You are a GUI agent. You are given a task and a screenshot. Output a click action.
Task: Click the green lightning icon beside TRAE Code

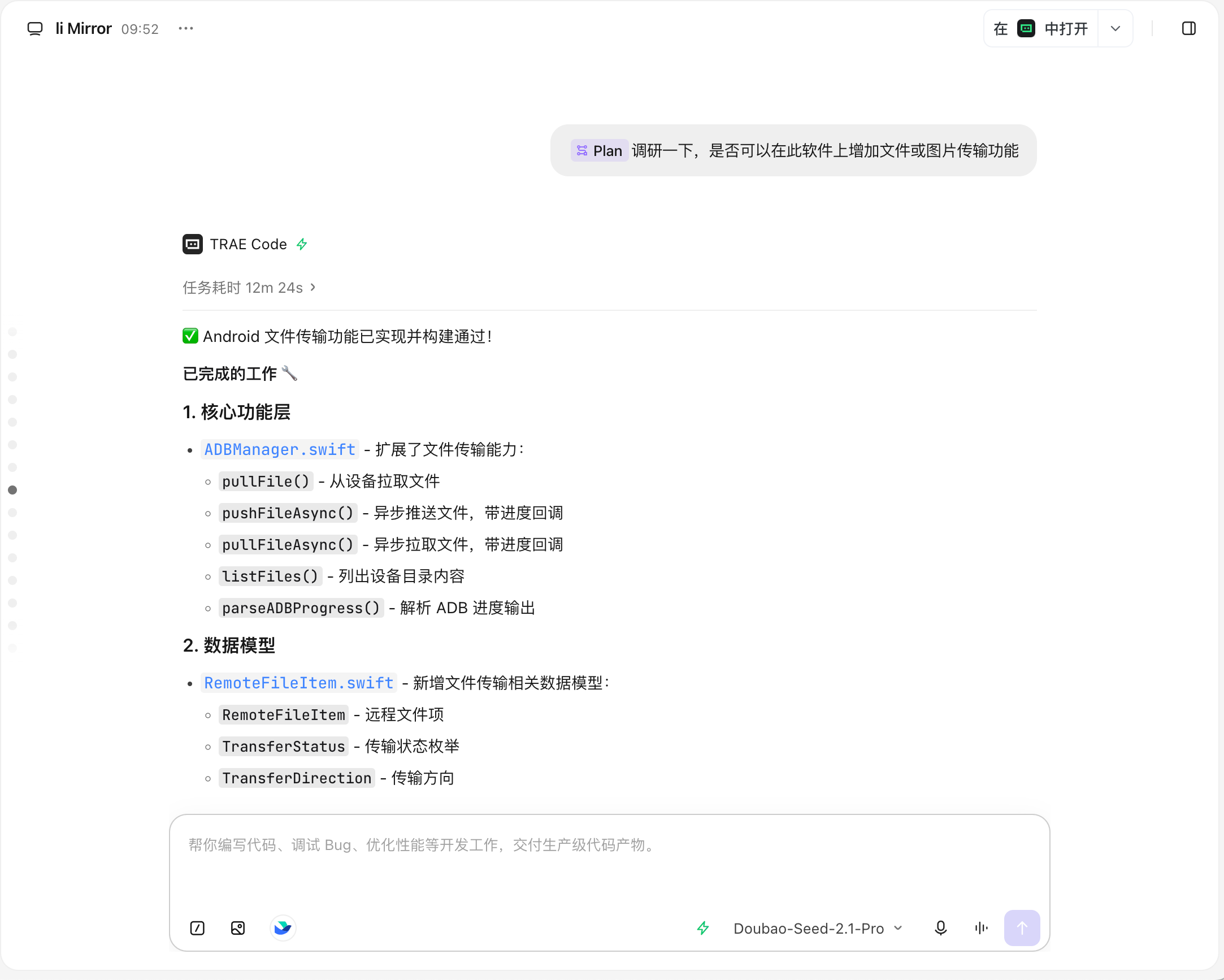click(302, 244)
